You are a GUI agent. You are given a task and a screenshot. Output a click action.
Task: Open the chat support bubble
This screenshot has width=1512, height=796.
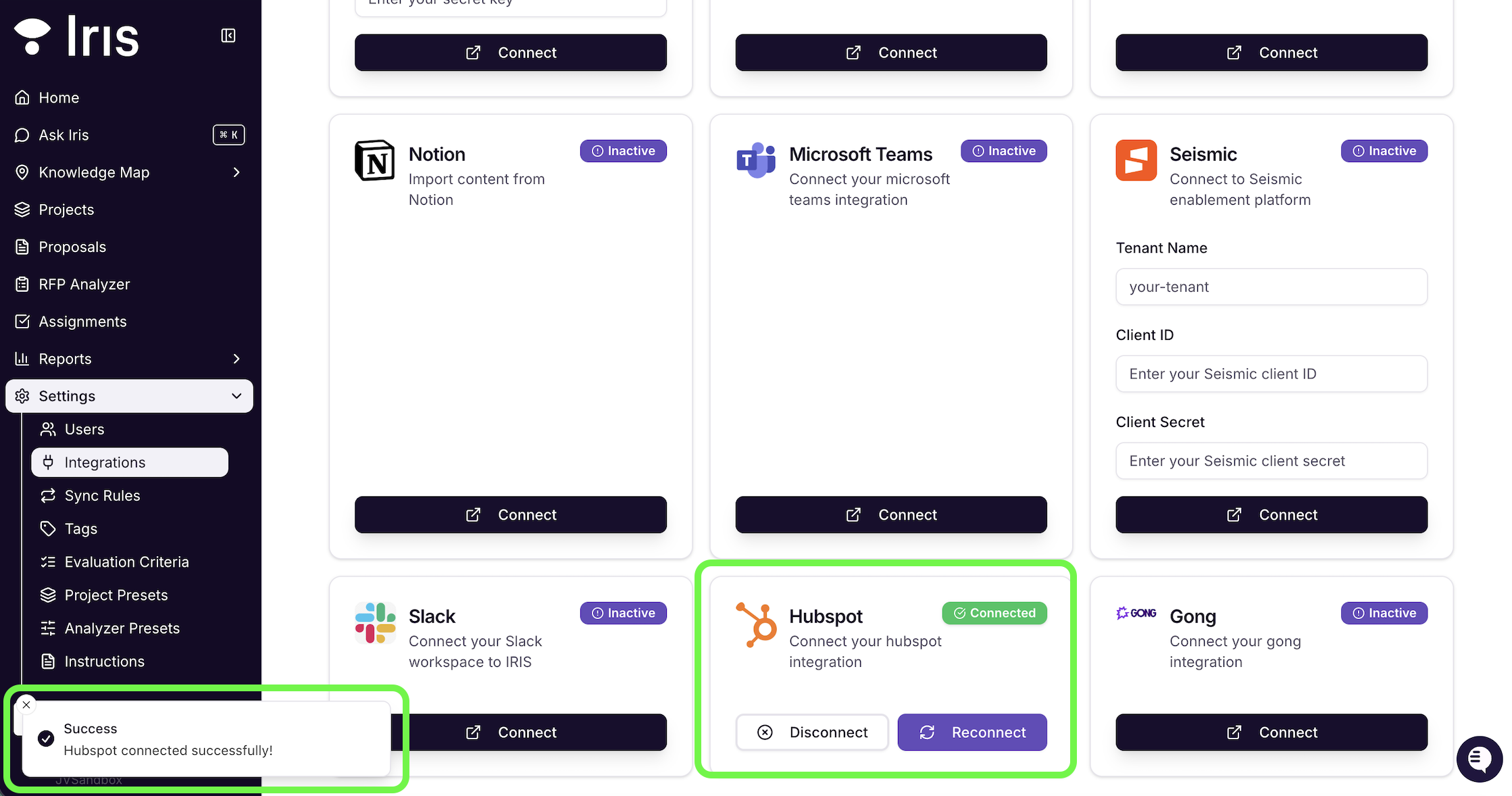pyautogui.click(x=1480, y=759)
